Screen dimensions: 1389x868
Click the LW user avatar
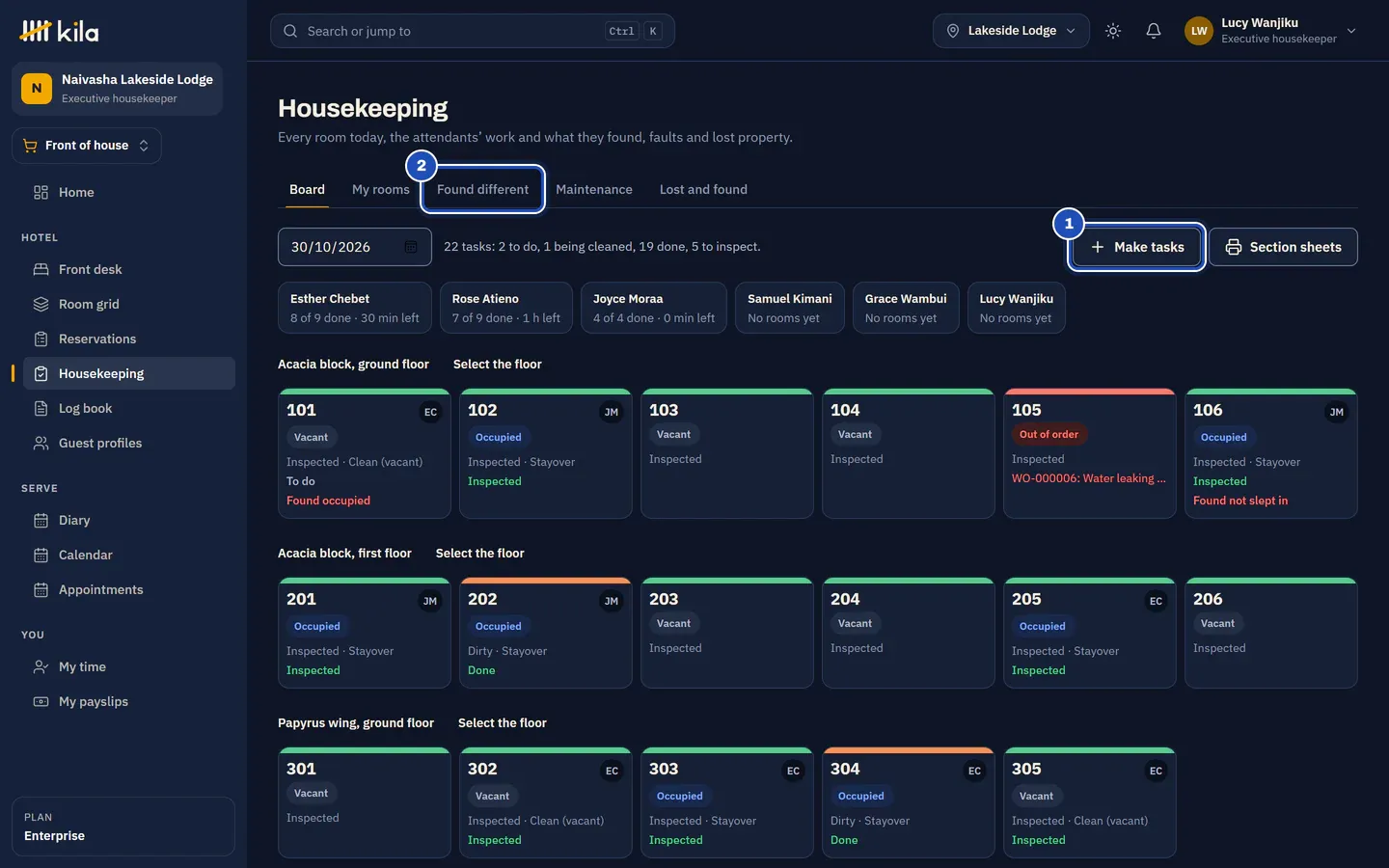(x=1199, y=31)
